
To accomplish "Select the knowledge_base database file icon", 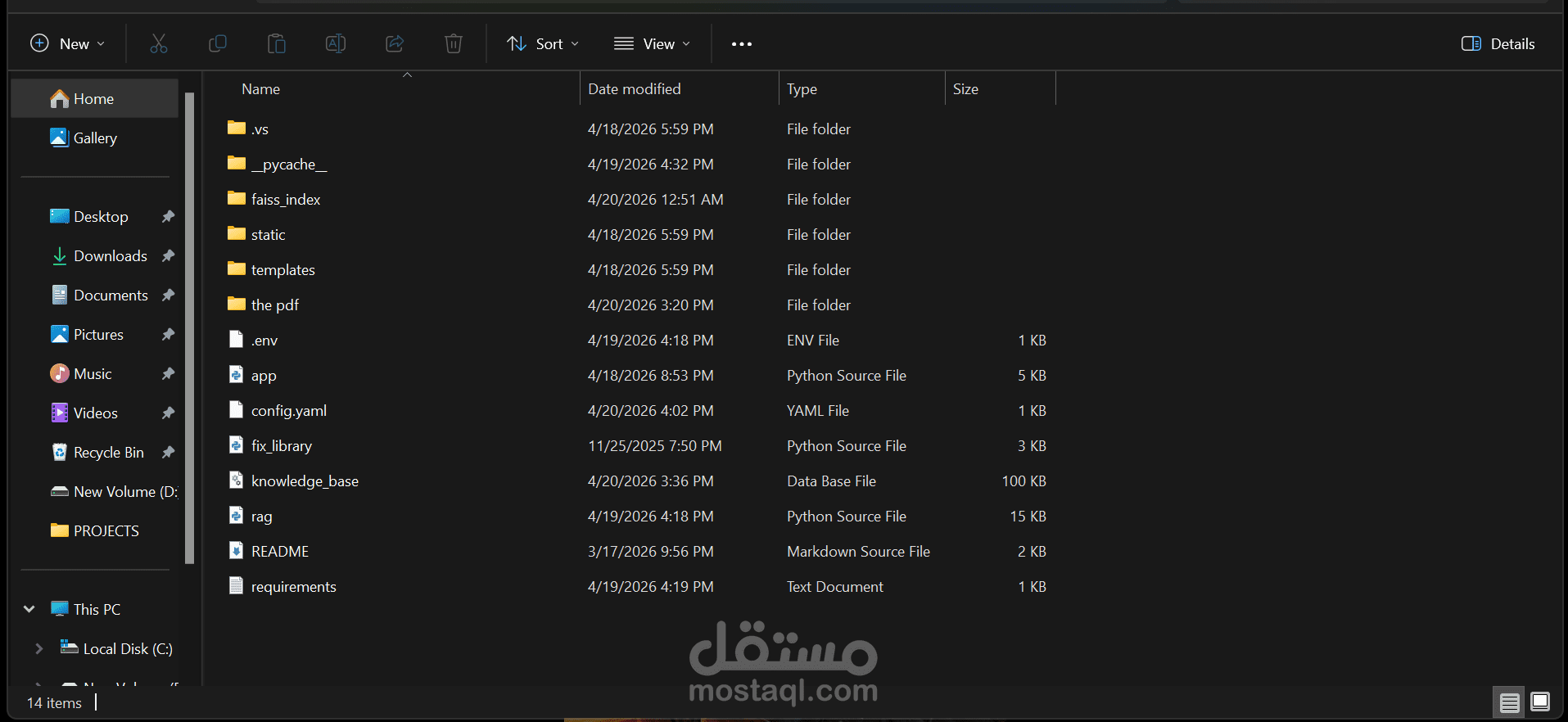I will tap(237, 480).
